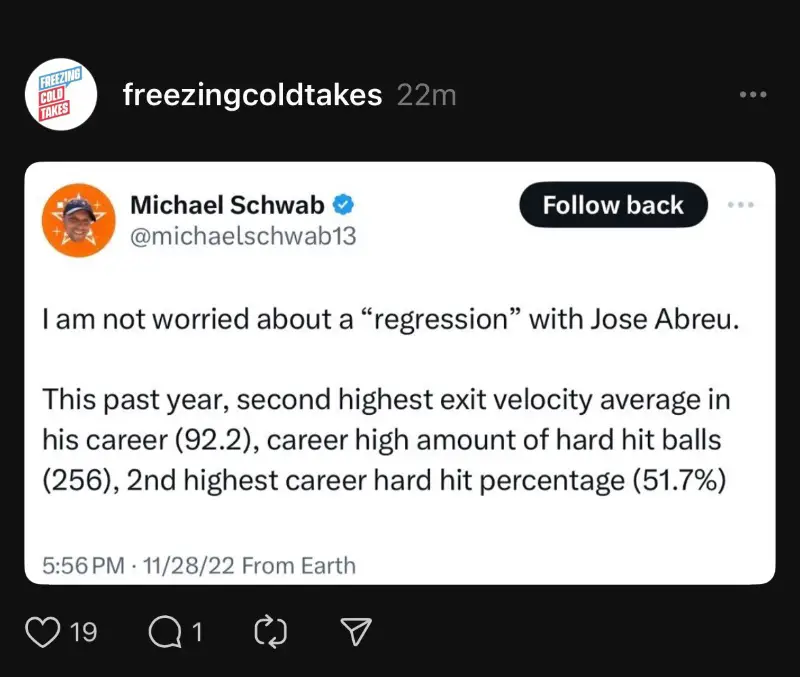
Task: Open the three-dot menu inside the tweet card
Action: tap(740, 205)
